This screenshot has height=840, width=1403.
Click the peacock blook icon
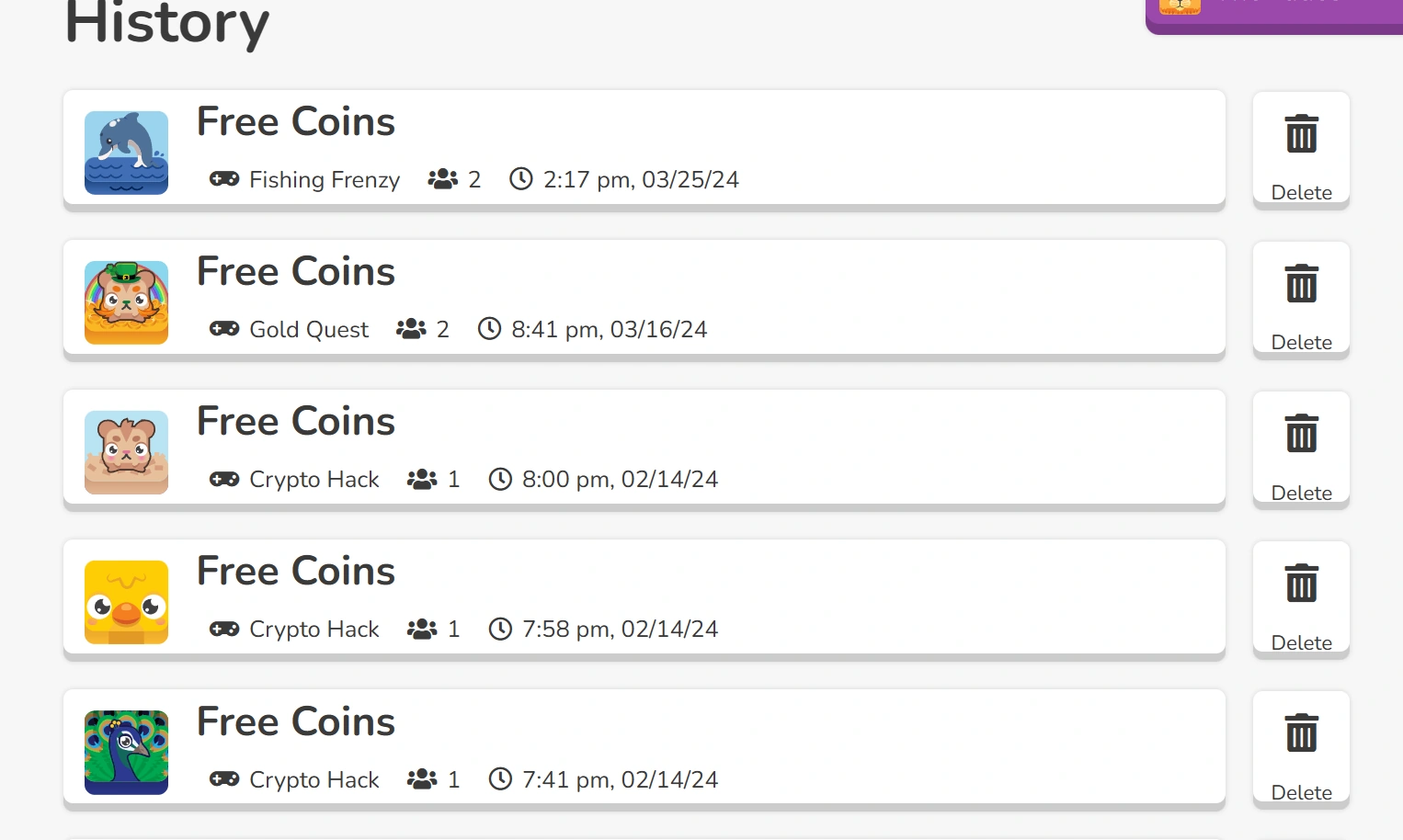[x=126, y=752]
